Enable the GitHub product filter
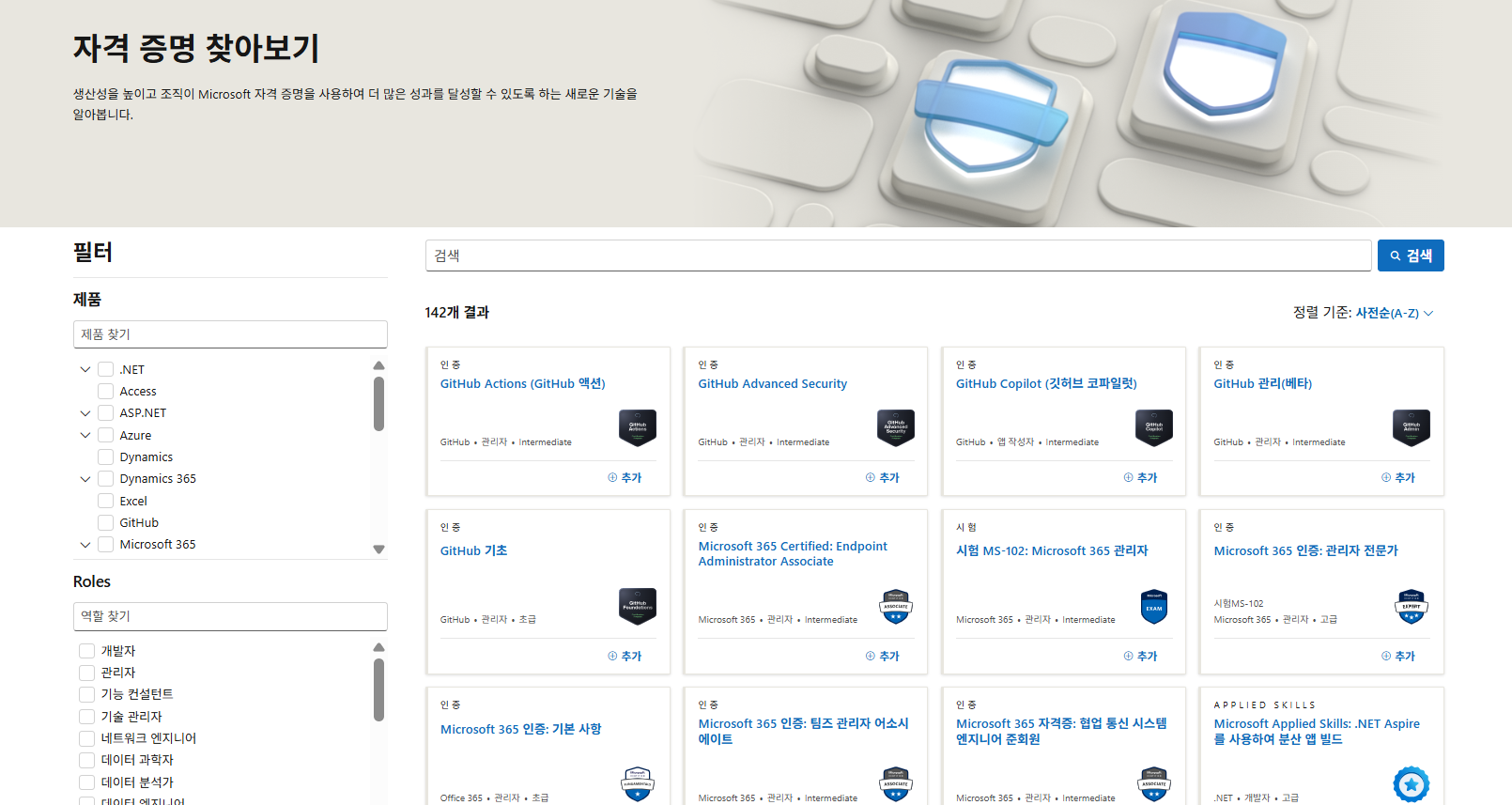The image size is (1512, 805). 106,522
